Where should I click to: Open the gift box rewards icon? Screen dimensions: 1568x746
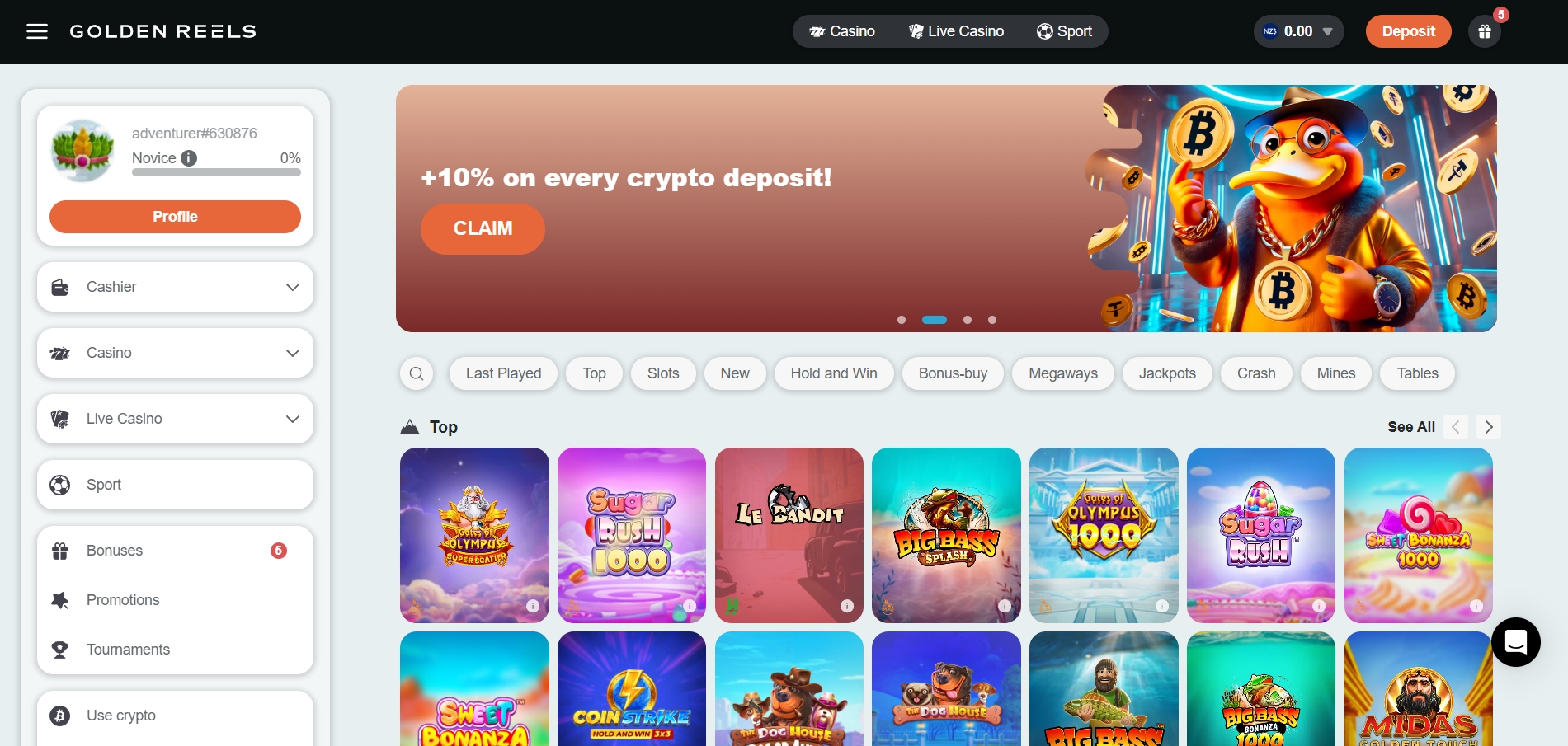point(1484,31)
